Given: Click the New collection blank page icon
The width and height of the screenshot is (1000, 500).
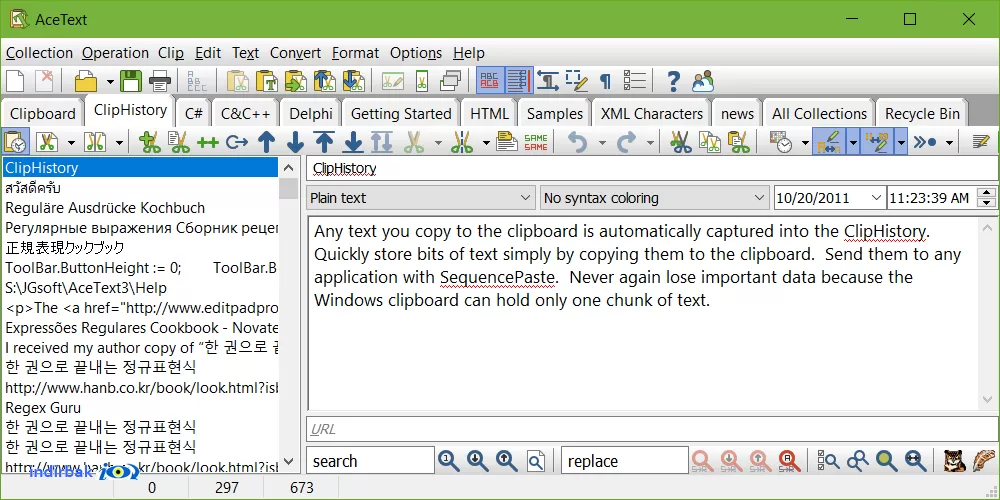Looking at the screenshot, I should [x=15, y=82].
